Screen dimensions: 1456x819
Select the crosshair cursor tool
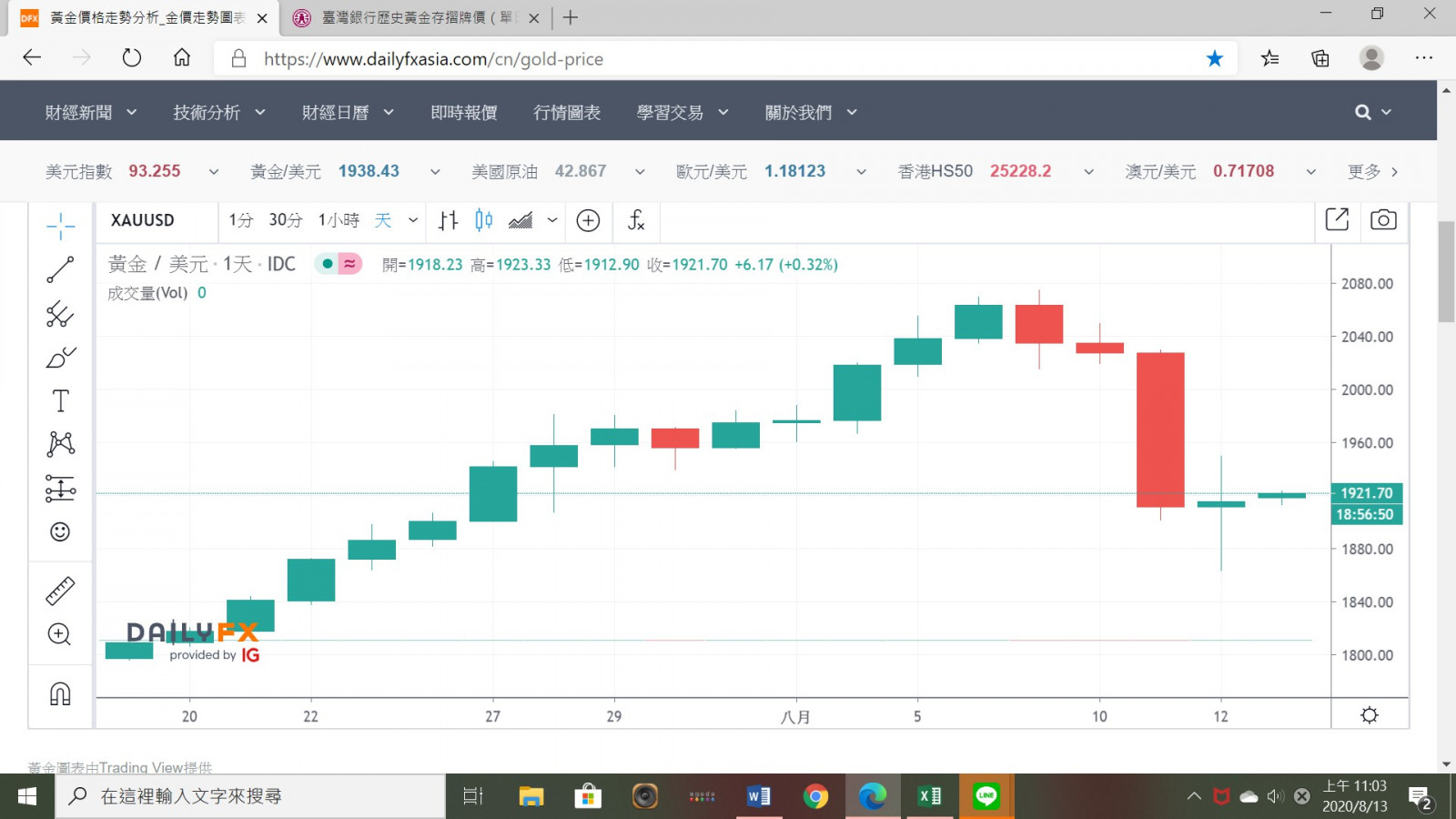[60, 226]
